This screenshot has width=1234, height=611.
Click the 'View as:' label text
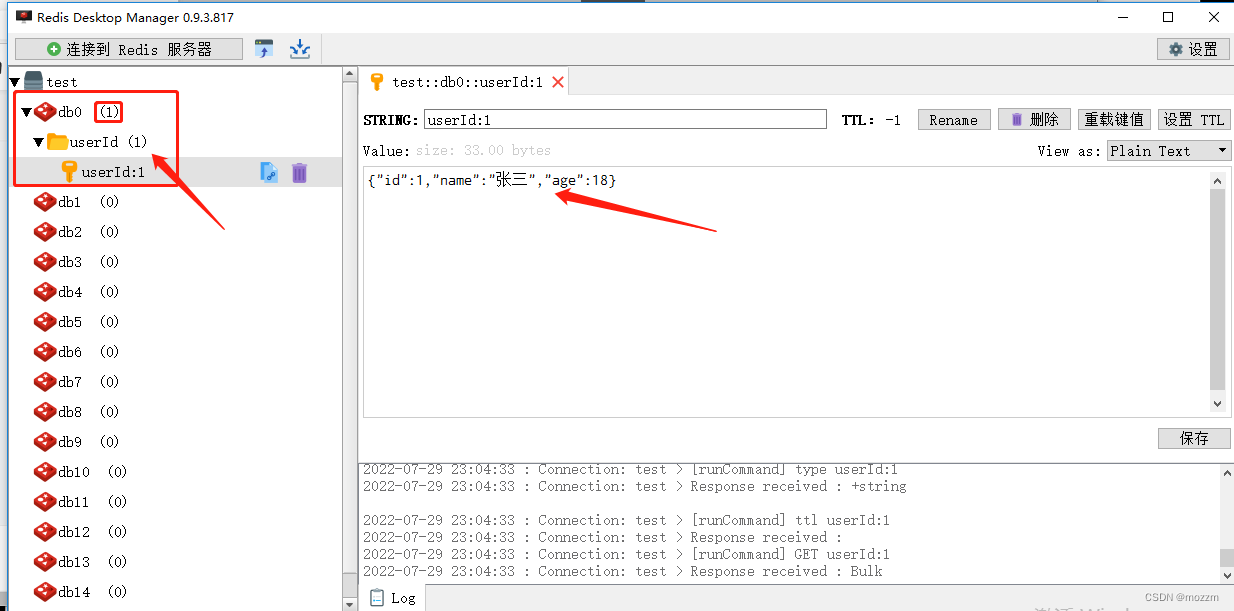[1069, 150]
